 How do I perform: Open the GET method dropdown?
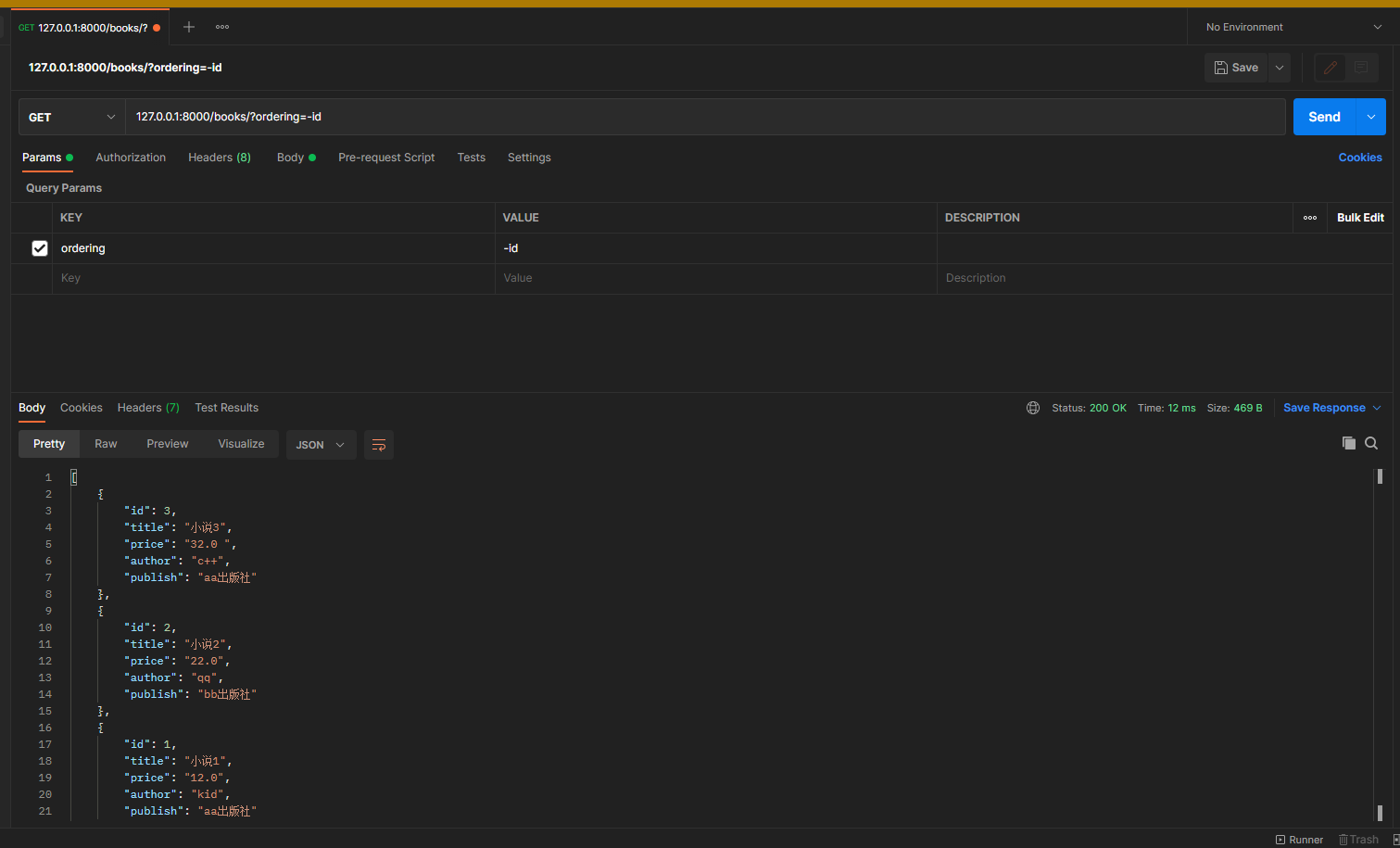tap(72, 118)
